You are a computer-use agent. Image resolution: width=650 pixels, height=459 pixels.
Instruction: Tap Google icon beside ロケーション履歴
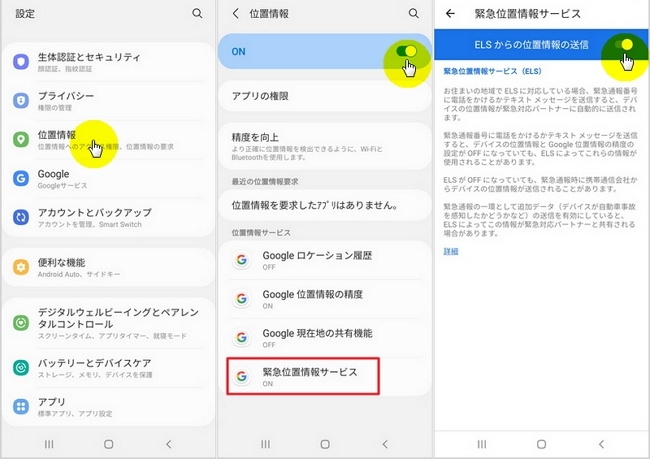241,260
